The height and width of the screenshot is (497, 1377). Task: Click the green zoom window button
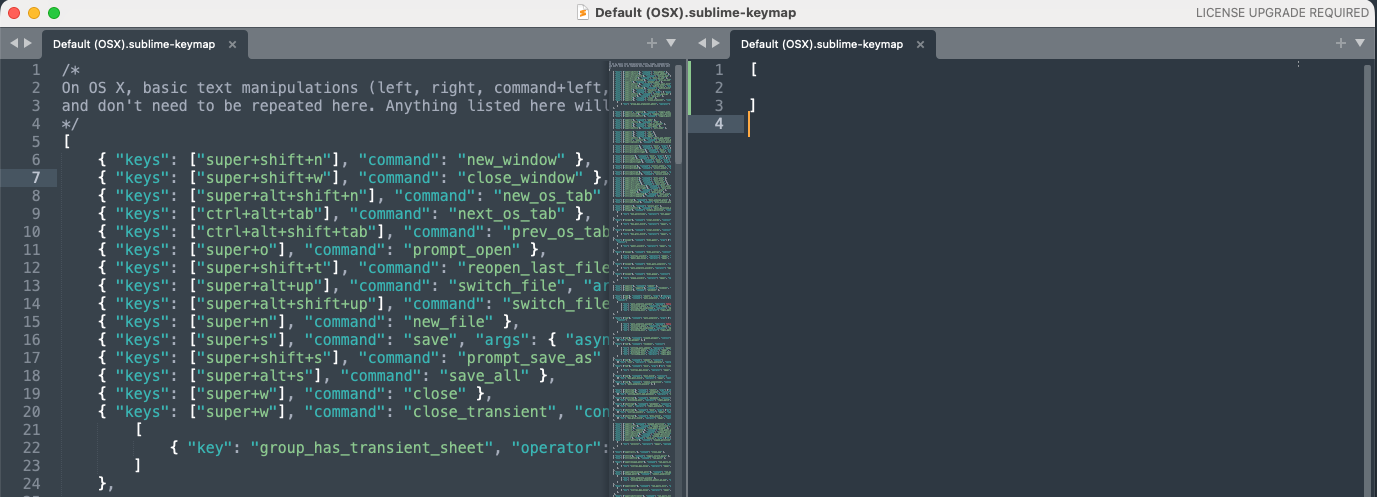(54, 13)
